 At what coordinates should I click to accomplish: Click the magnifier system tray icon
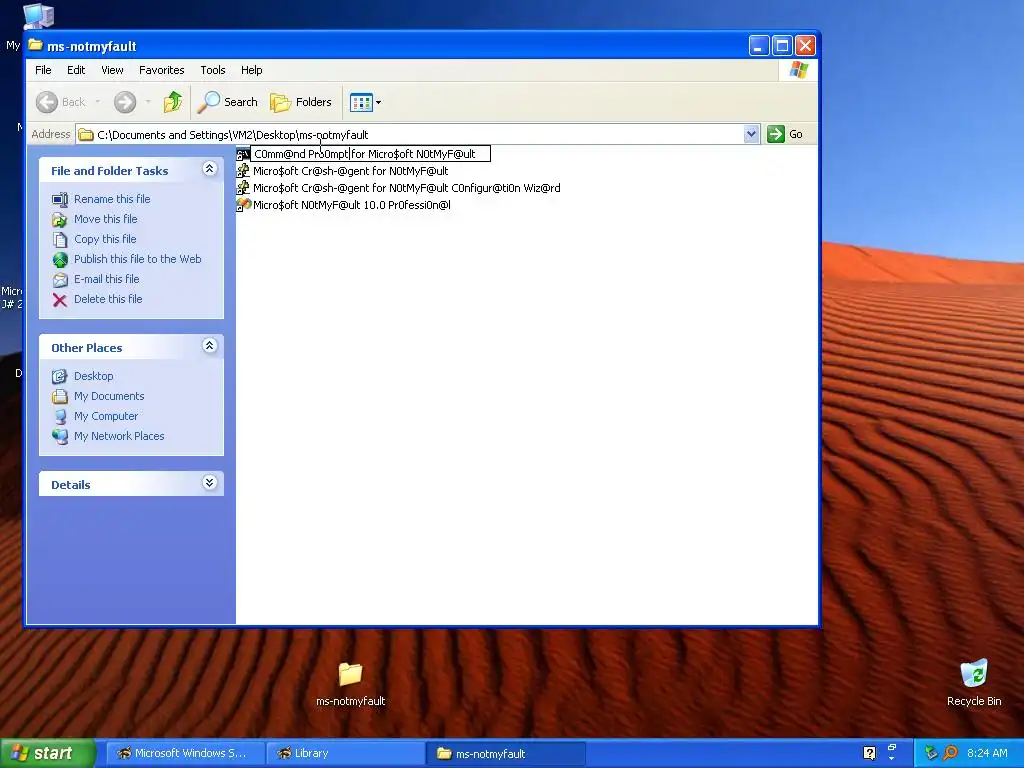pos(950,753)
